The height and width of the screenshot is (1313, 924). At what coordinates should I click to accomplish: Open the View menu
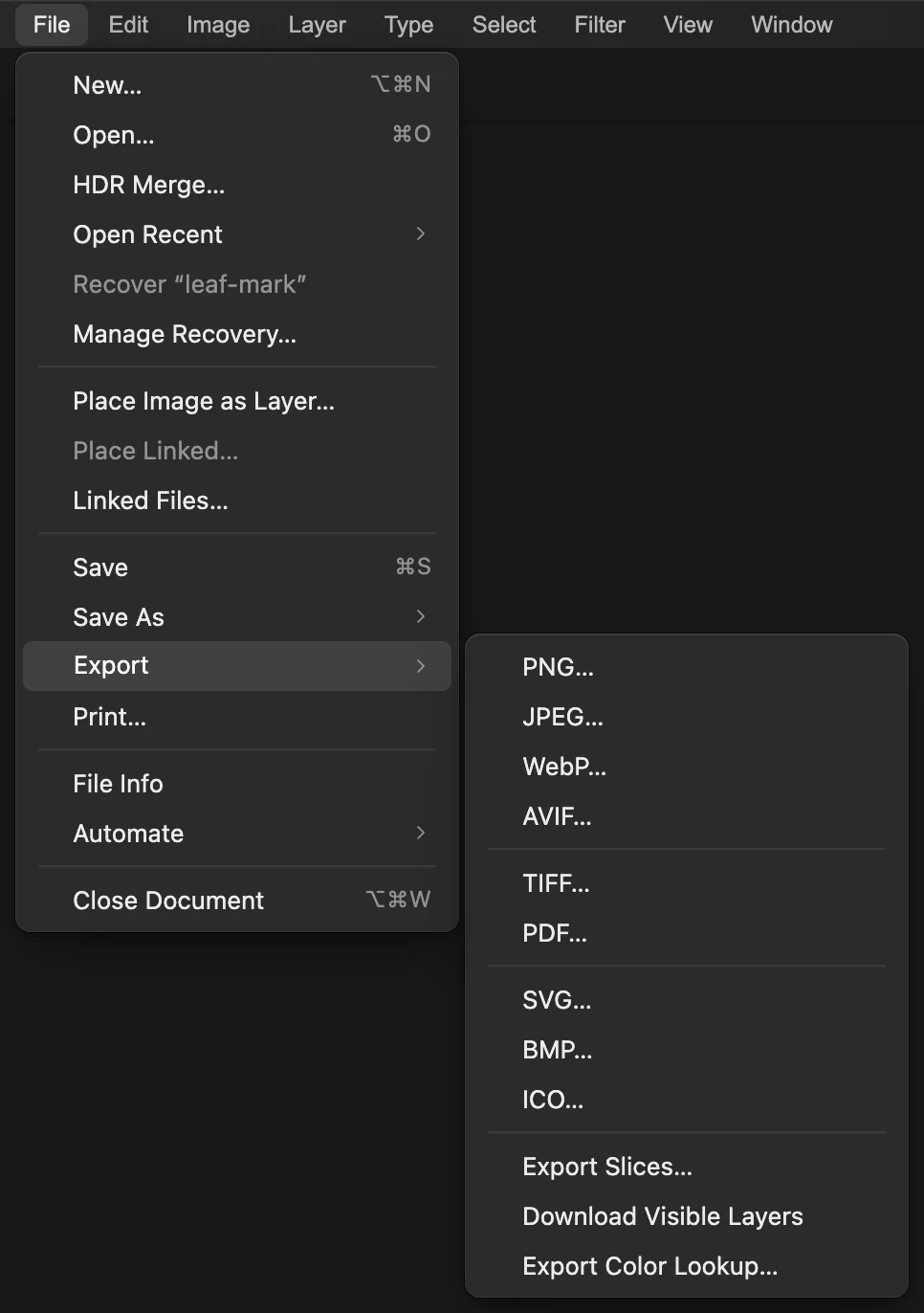click(688, 25)
